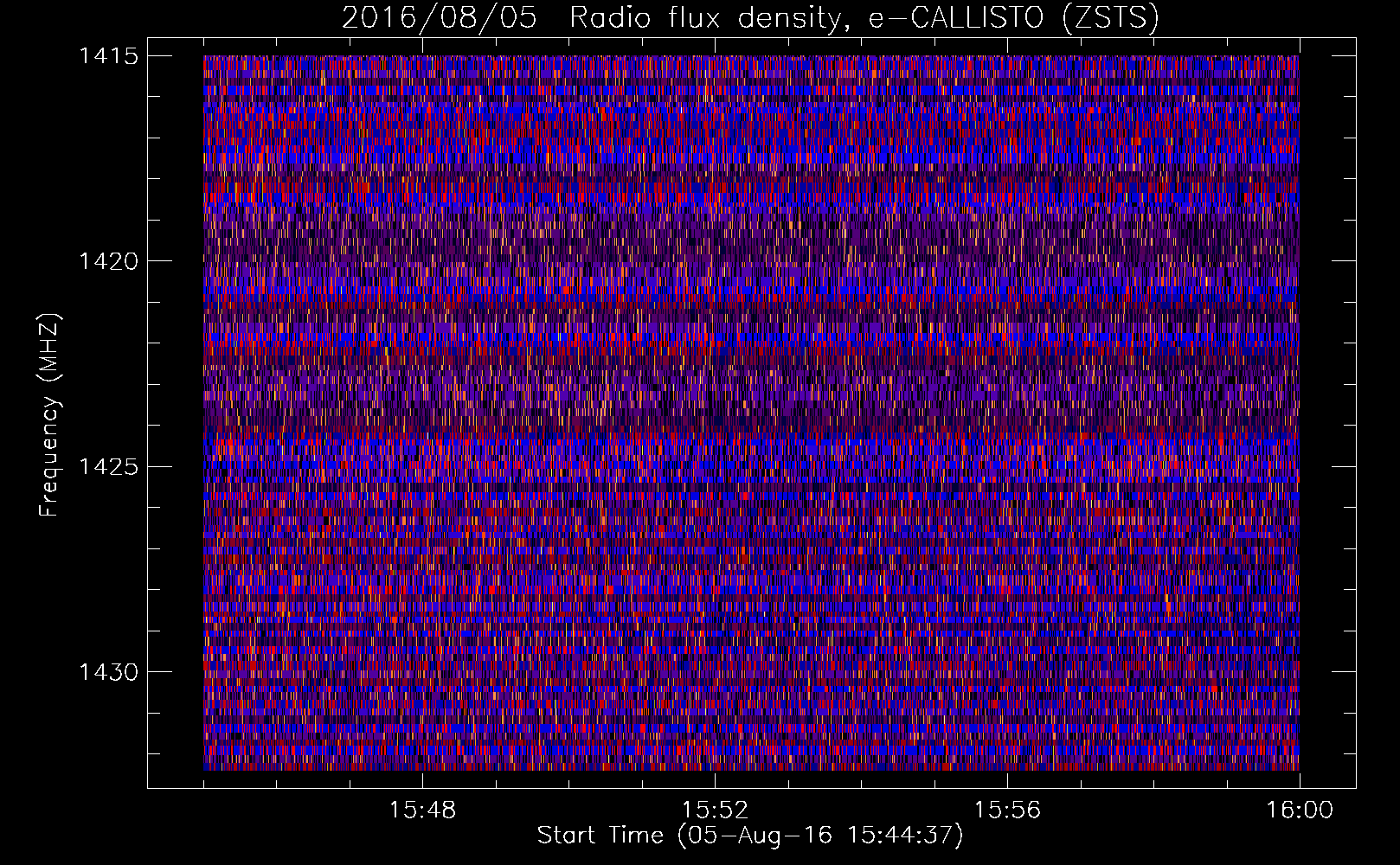Click the 15:48 time tick label
Screen dimensions: 1400x865
point(422,811)
